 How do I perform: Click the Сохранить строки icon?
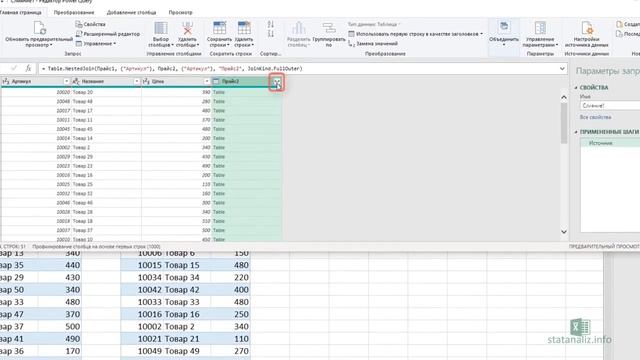(x=220, y=28)
